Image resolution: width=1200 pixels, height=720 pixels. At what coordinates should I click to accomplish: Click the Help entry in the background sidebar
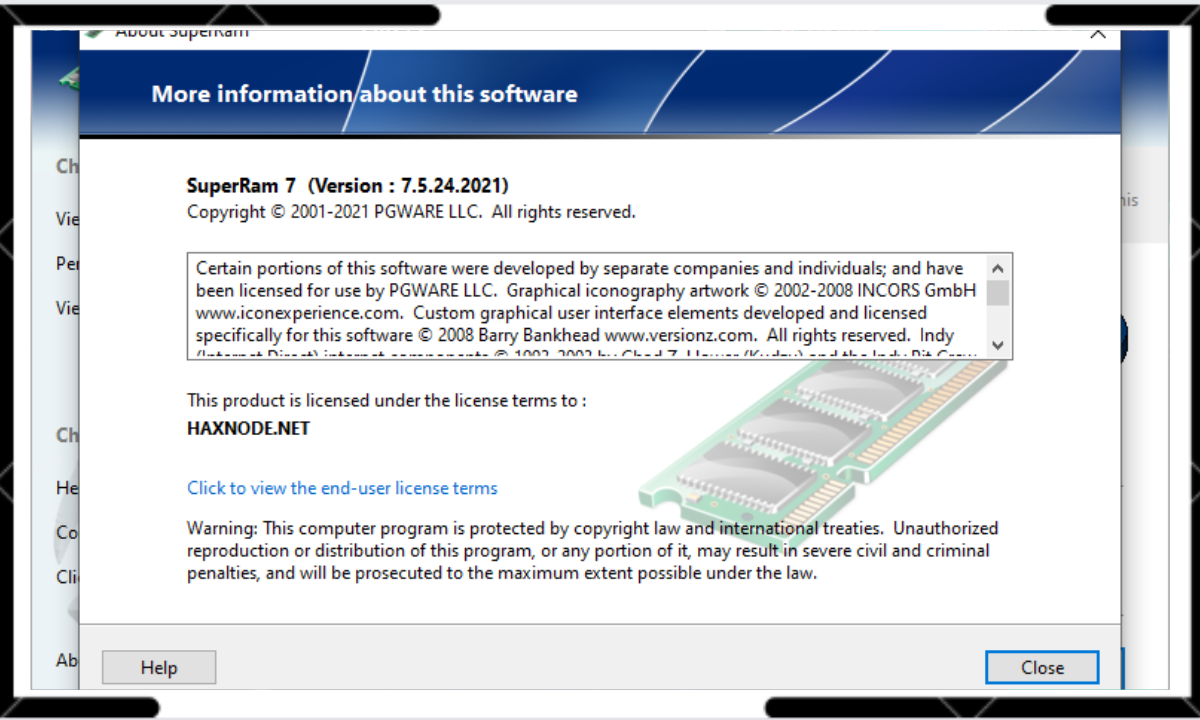pos(64,488)
